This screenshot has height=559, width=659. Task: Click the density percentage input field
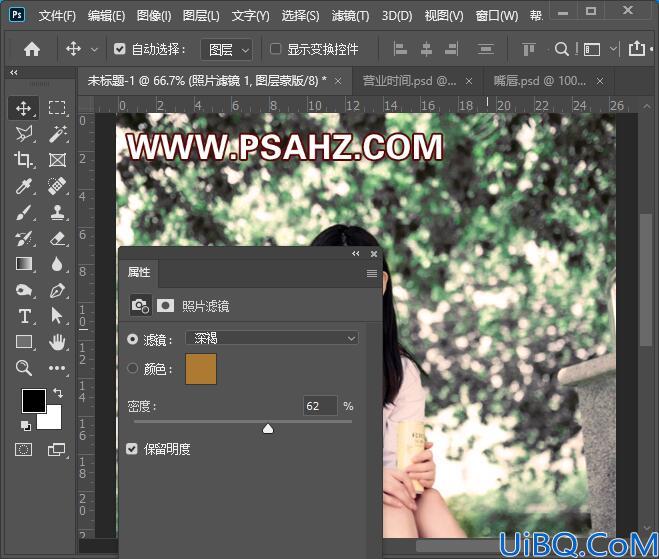coord(320,406)
